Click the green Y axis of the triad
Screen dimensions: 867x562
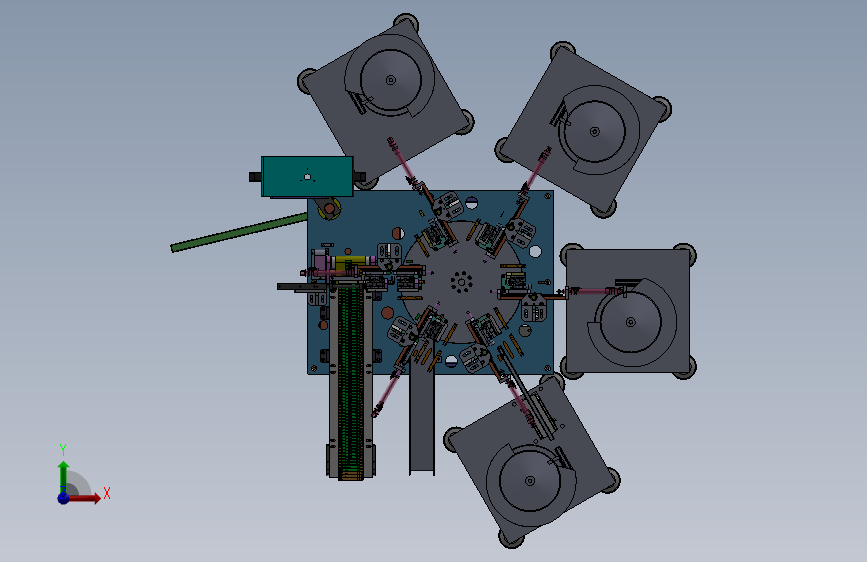(64, 476)
